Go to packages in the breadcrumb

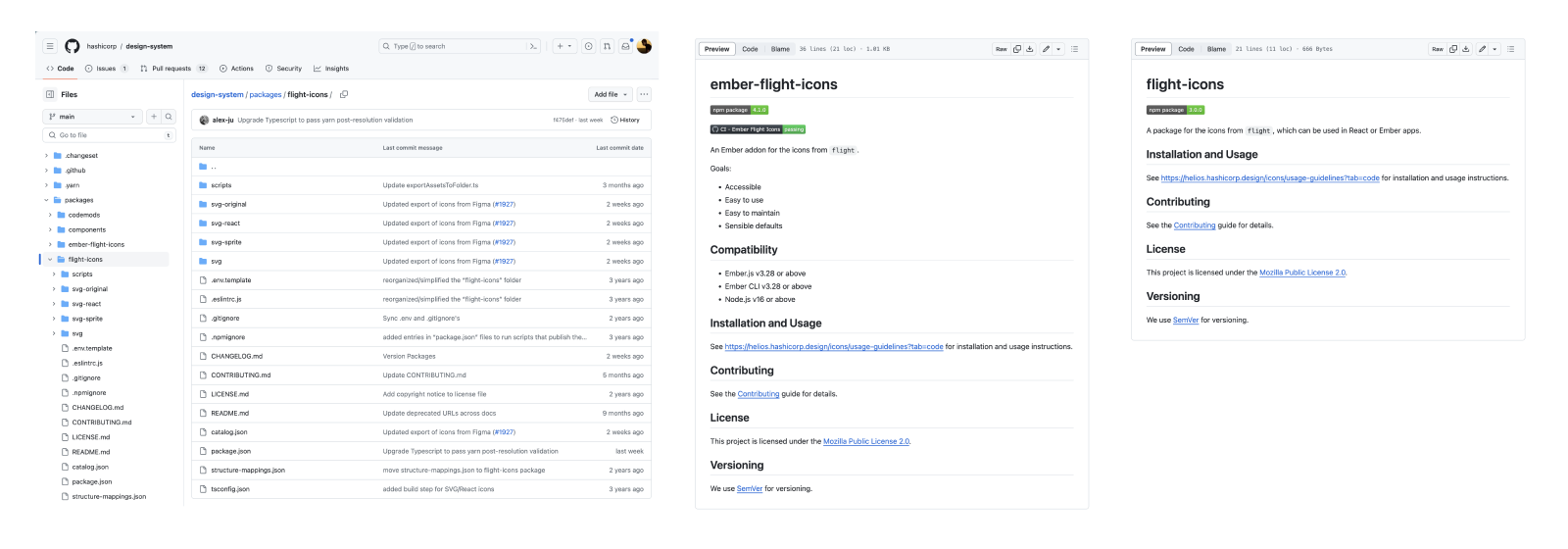coord(266,95)
